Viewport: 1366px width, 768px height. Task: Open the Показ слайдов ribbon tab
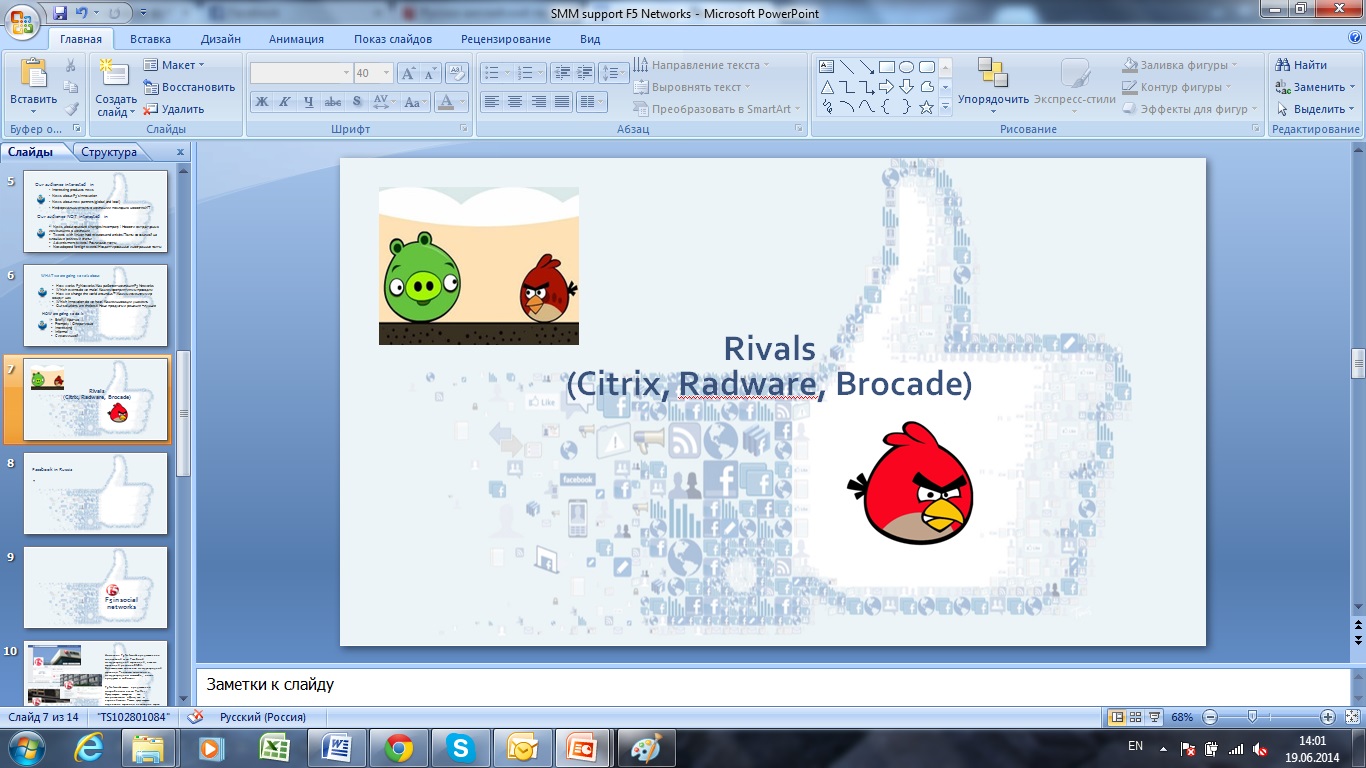(393, 39)
